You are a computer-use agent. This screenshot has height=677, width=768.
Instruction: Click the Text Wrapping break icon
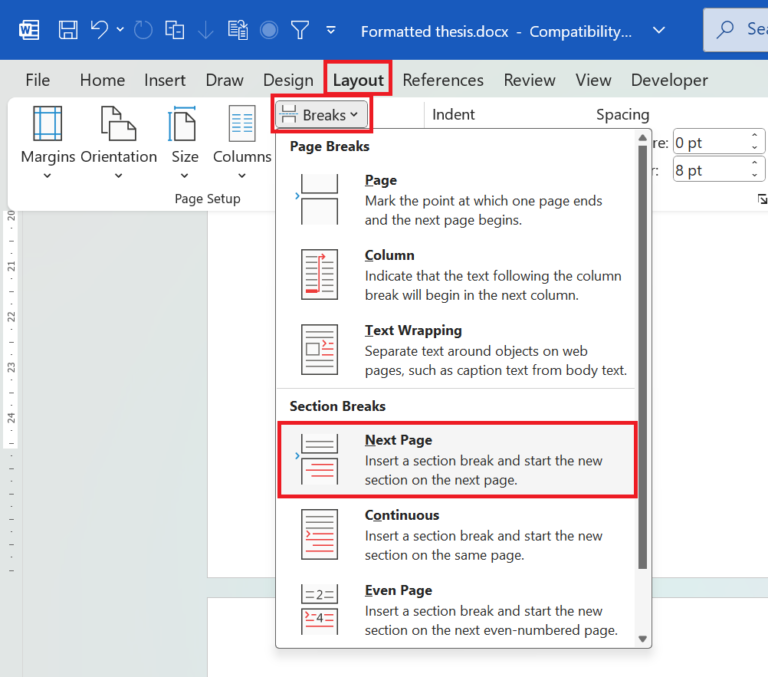(x=319, y=349)
